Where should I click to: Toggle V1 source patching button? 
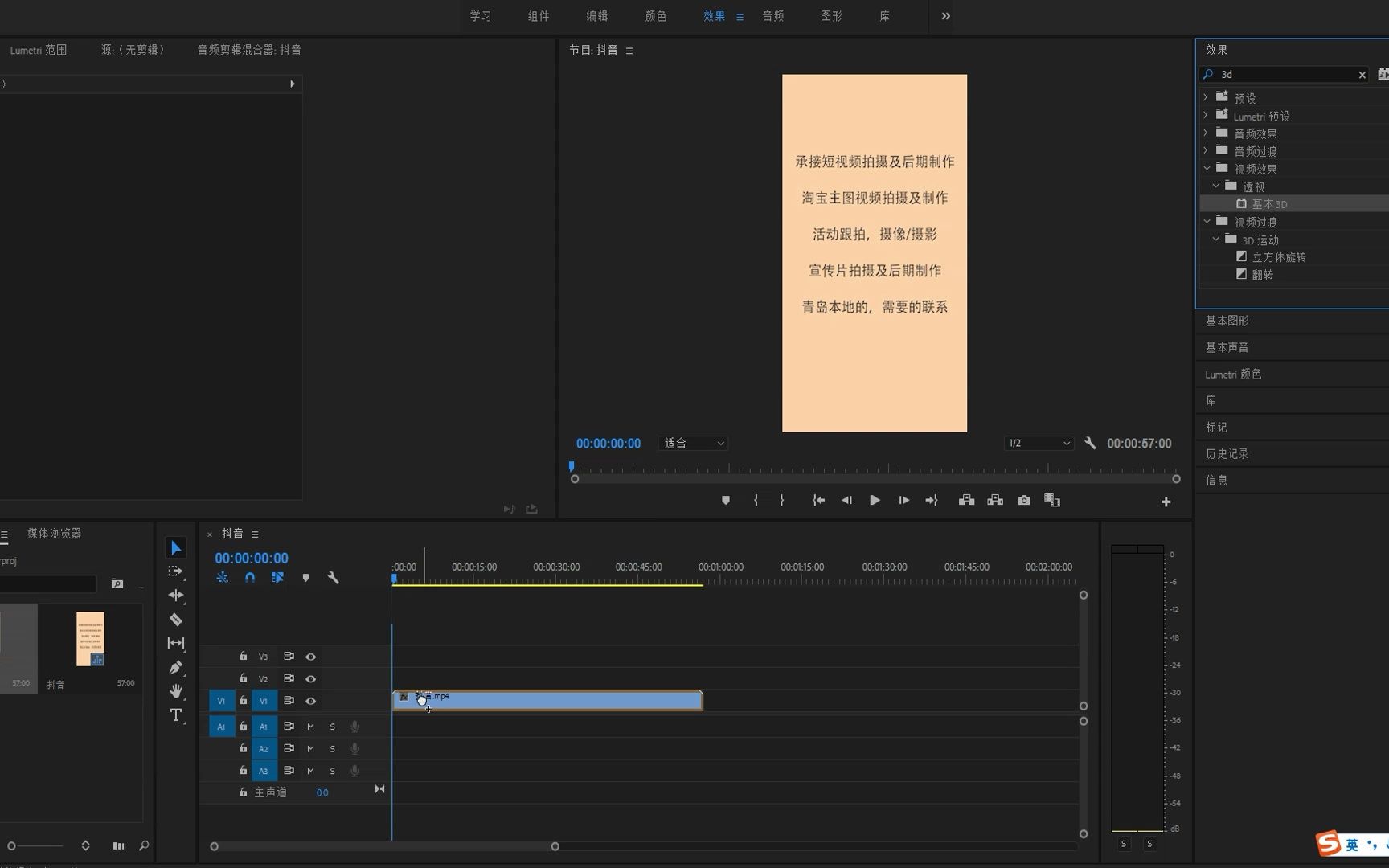tap(222, 701)
